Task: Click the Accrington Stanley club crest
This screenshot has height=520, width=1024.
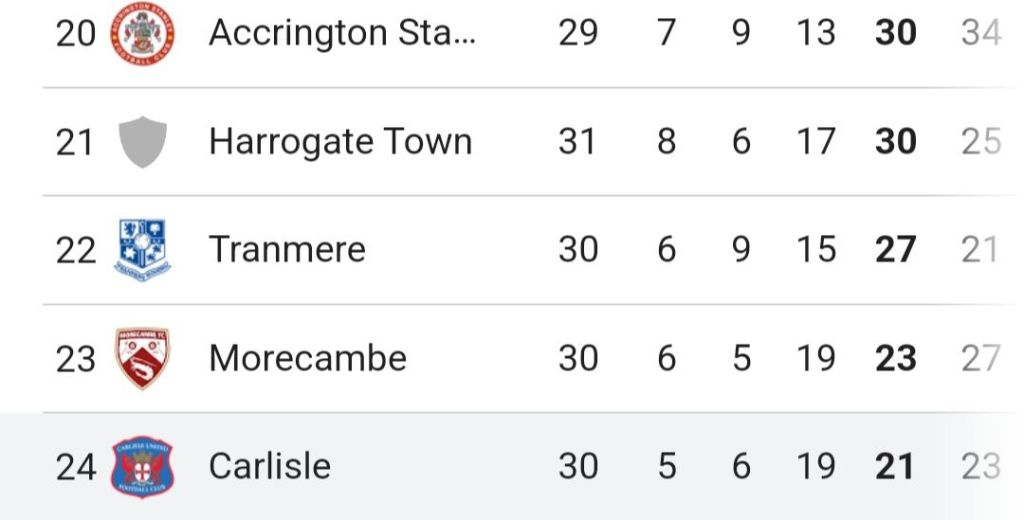Action: pyautogui.click(x=143, y=34)
